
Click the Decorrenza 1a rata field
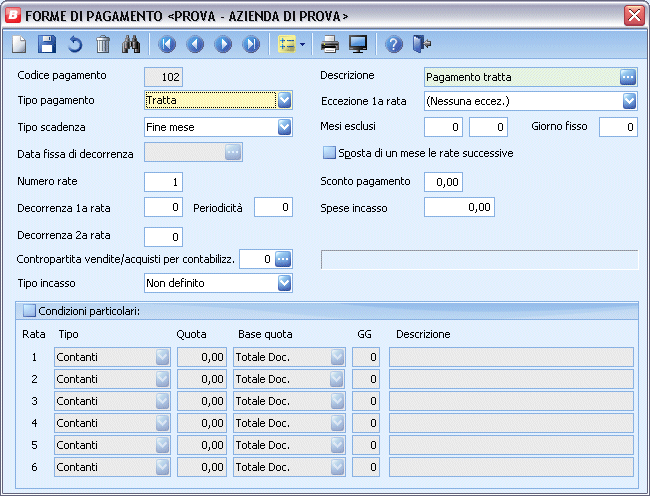(x=163, y=207)
